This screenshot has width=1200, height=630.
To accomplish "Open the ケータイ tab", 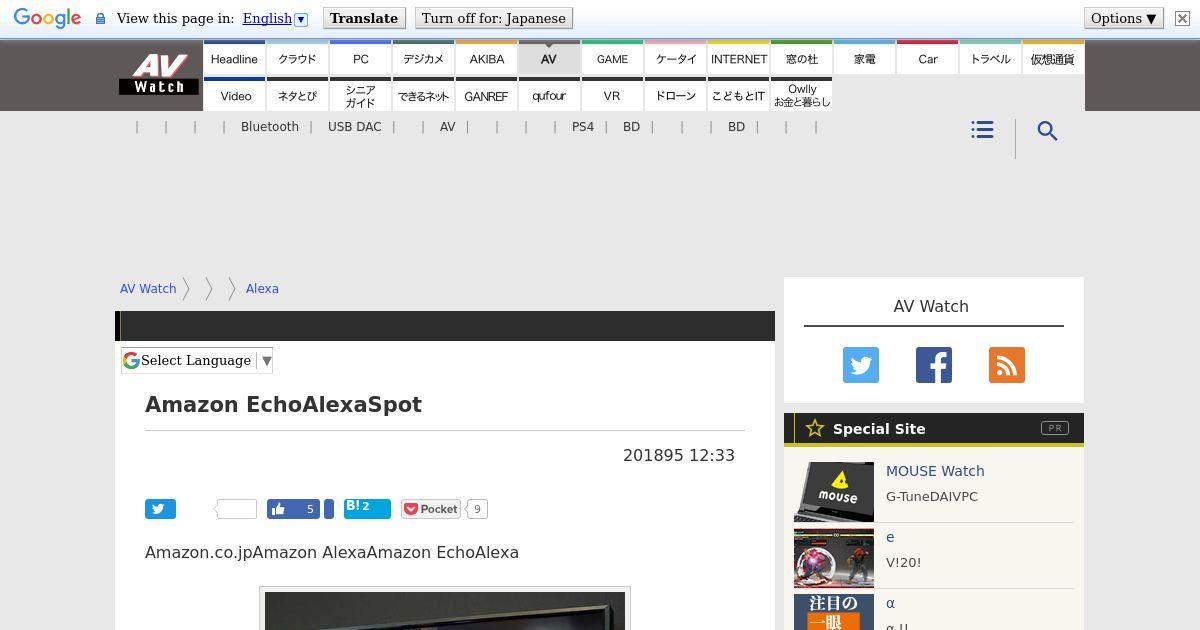I will 676,59.
